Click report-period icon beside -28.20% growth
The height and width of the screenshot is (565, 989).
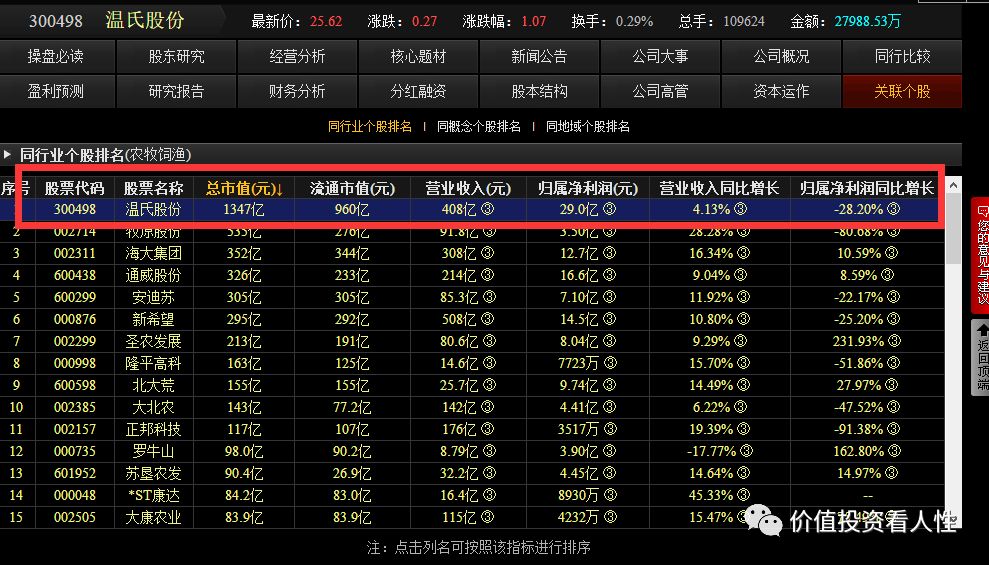893,209
